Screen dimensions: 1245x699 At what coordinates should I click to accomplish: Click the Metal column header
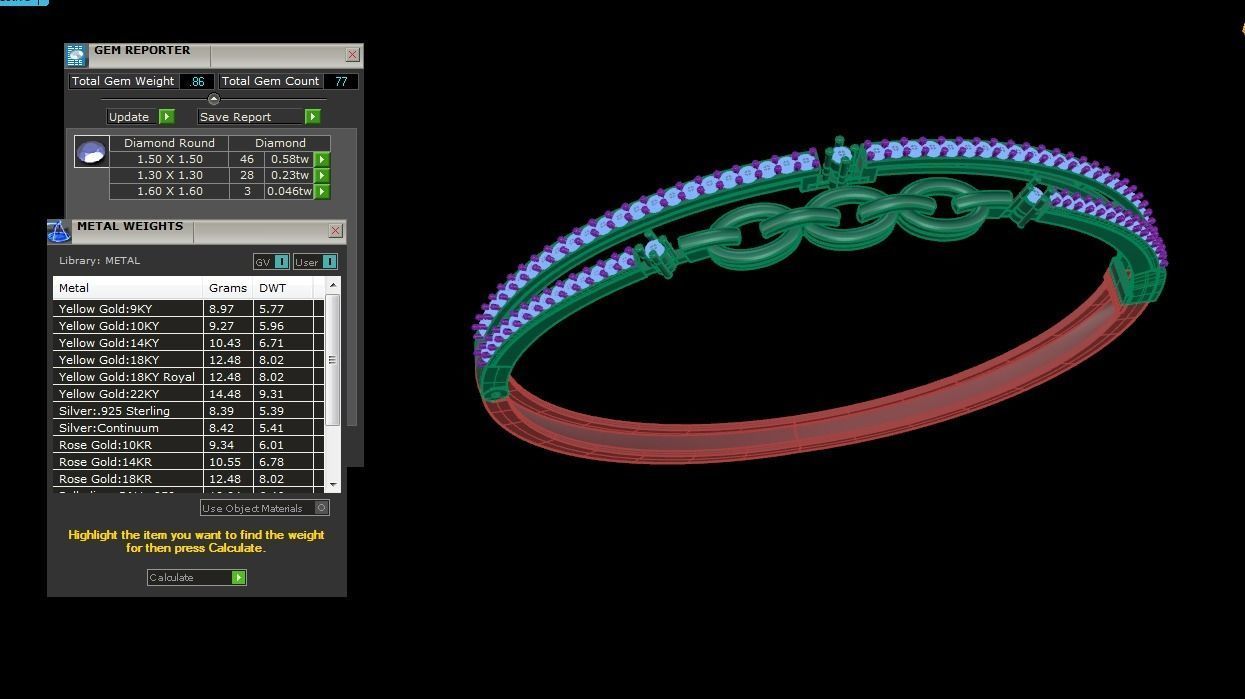pyautogui.click(x=128, y=288)
